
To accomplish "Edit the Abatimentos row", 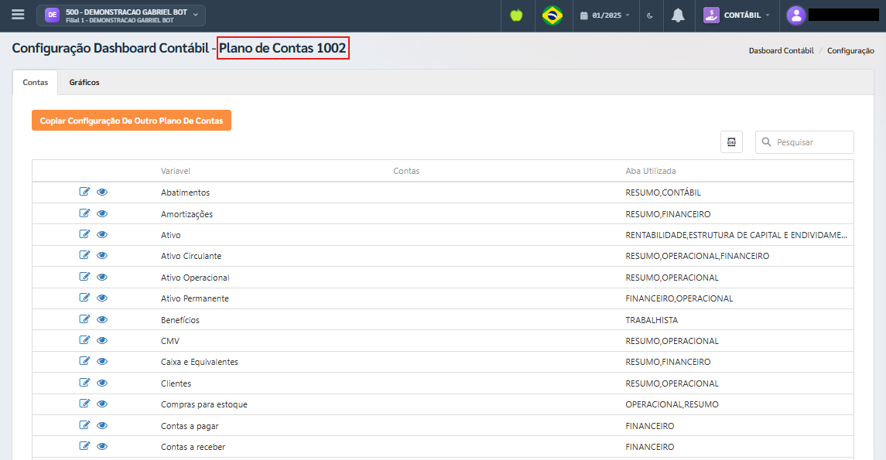I will pyautogui.click(x=84, y=192).
